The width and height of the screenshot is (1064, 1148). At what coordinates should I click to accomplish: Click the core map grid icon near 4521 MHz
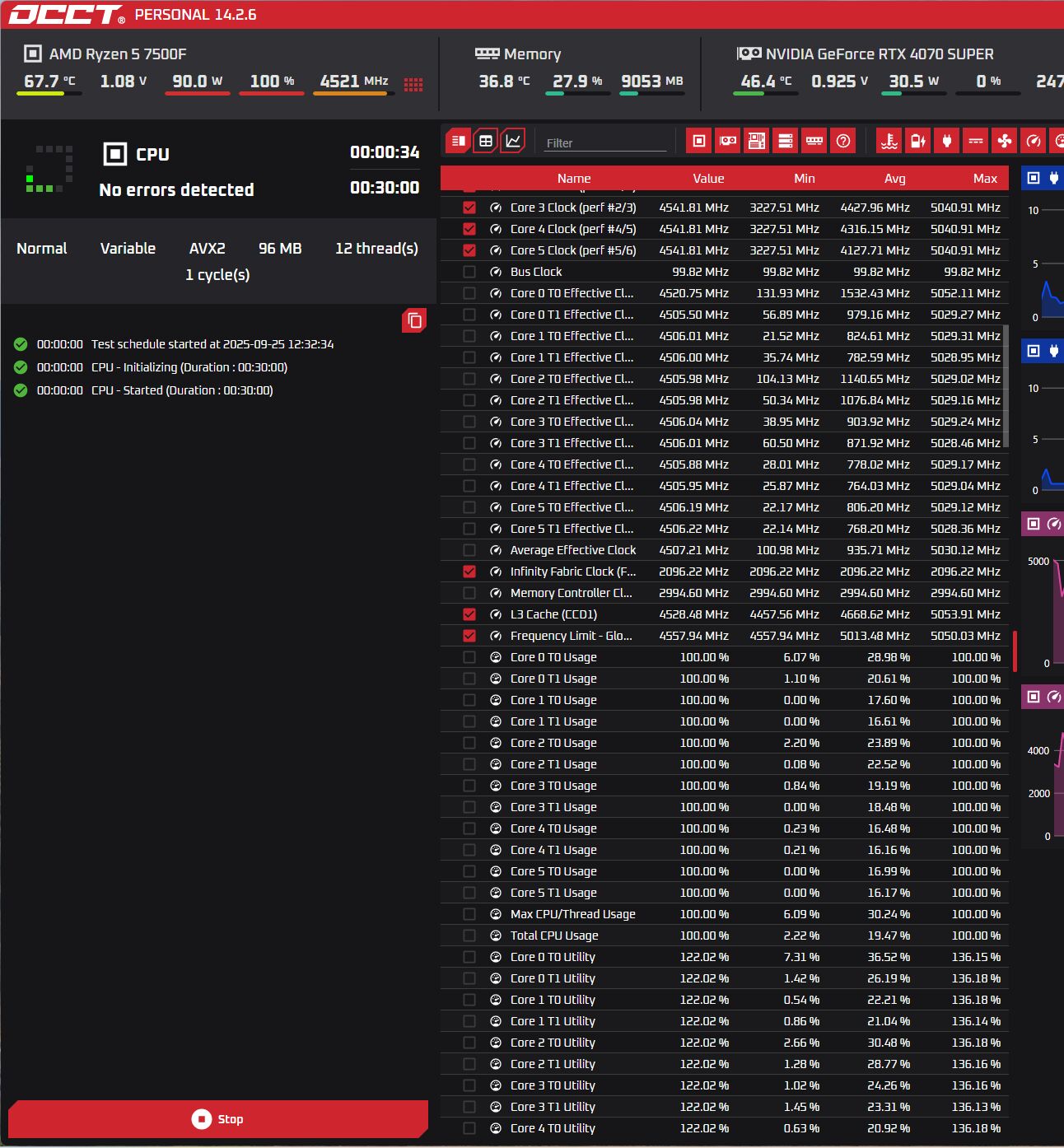[x=413, y=84]
